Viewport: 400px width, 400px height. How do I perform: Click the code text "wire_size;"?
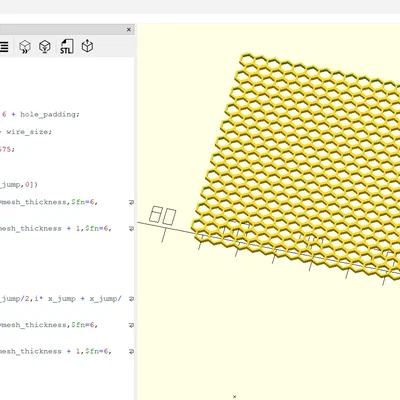tap(29, 132)
